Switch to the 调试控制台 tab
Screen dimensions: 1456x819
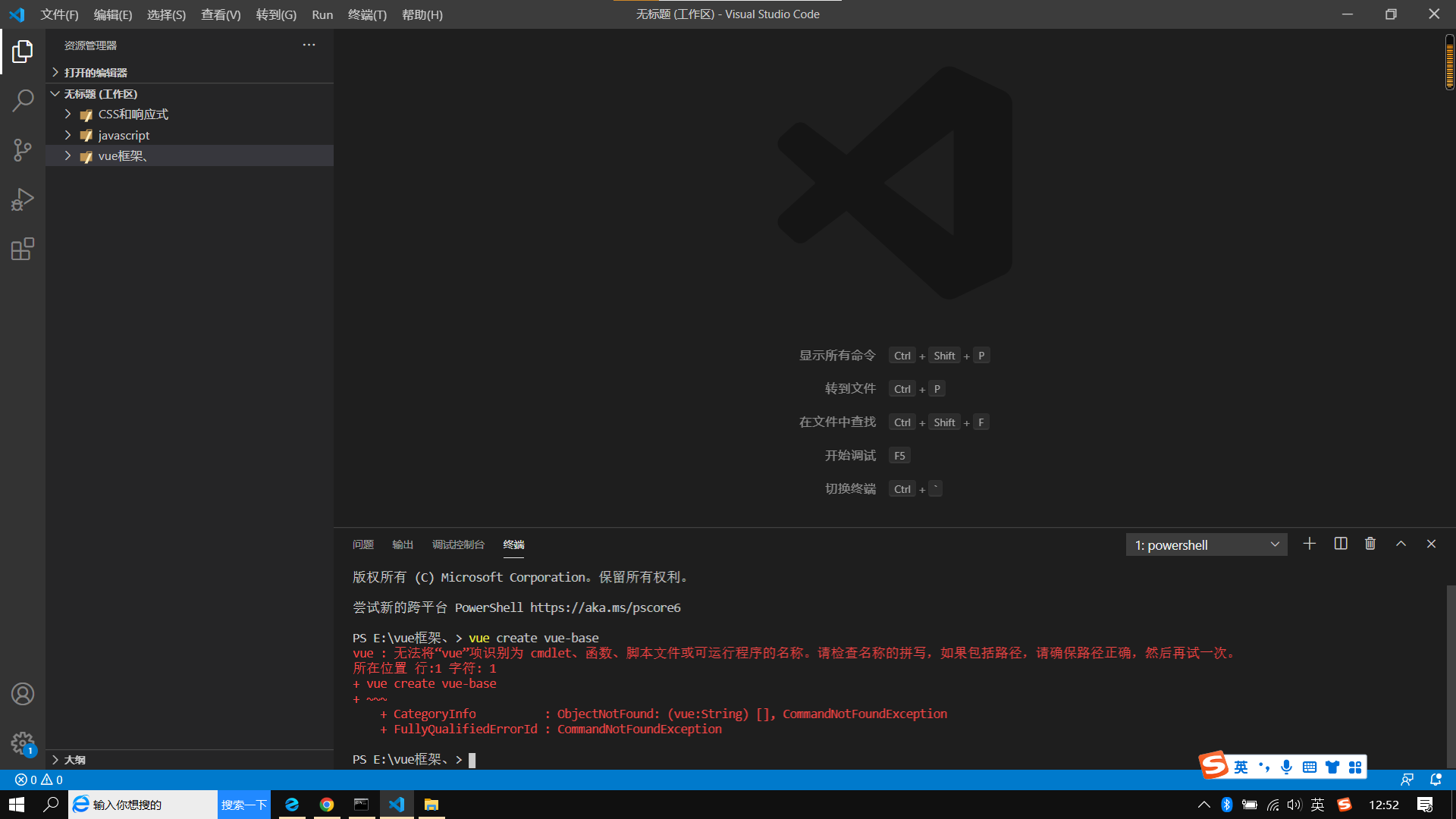pos(458,544)
